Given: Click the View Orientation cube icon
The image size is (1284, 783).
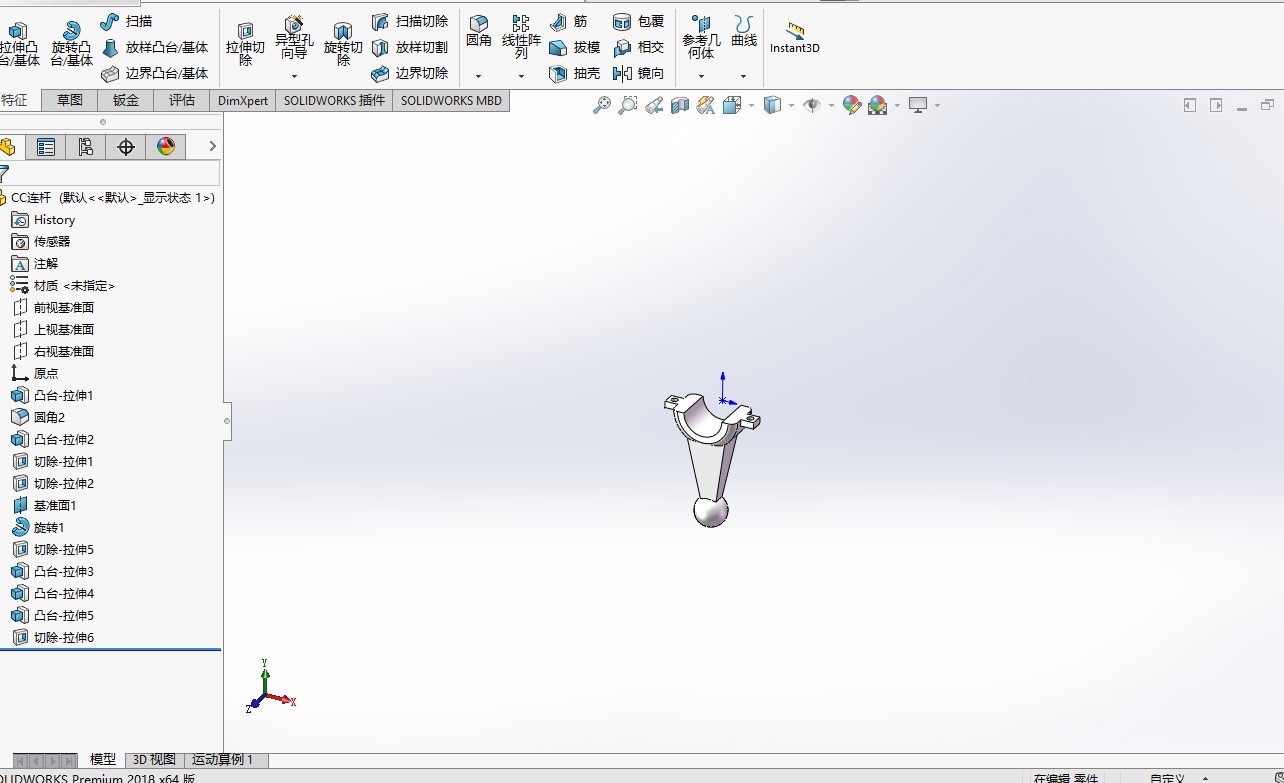Looking at the screenshot, I should (x=732, y=105).
